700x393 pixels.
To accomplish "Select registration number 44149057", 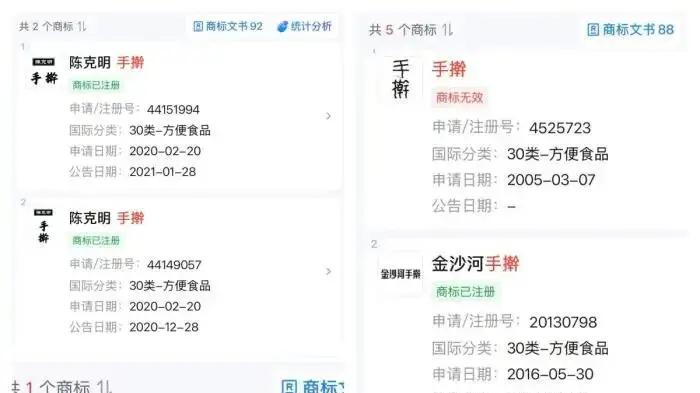I will point(174,265).
